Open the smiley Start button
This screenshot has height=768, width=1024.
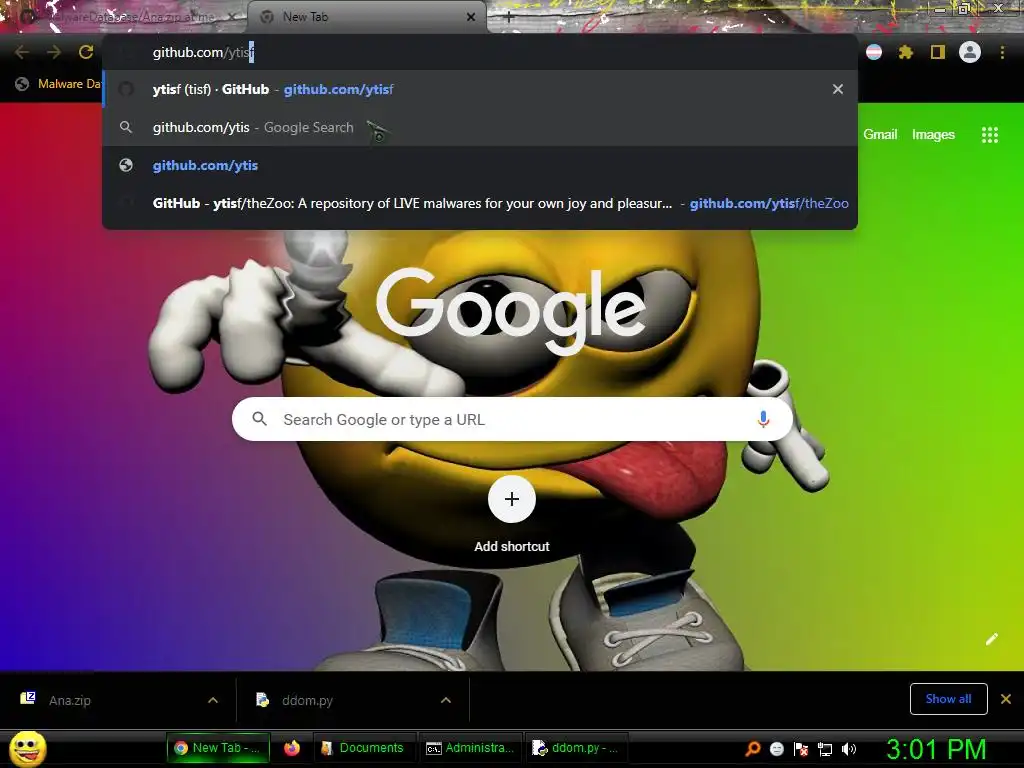tap(27, 748)
